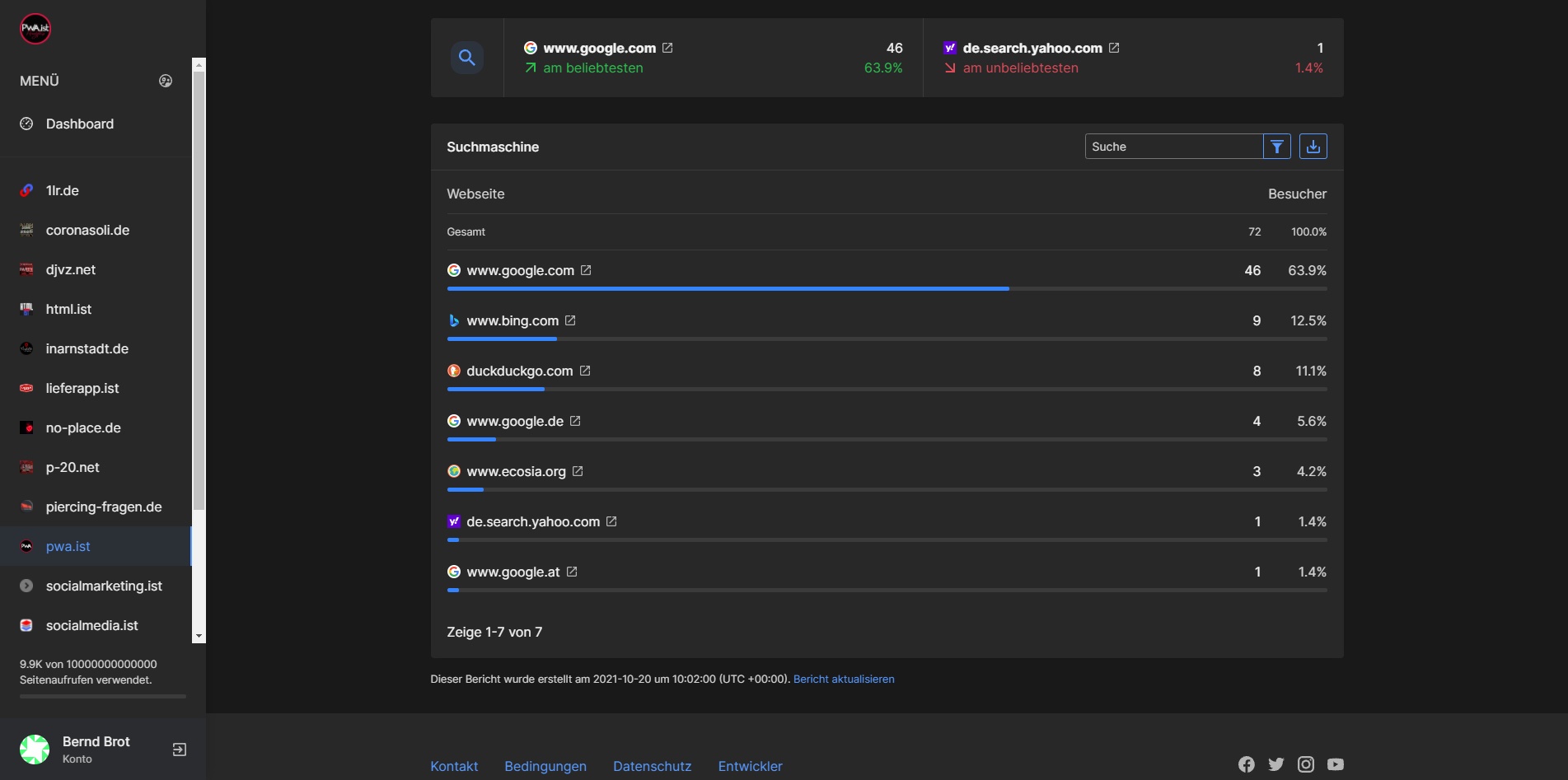1568x780 pixels.
Task: Open external link icon beside duckduckgo.com
Action: click(585, 371)
